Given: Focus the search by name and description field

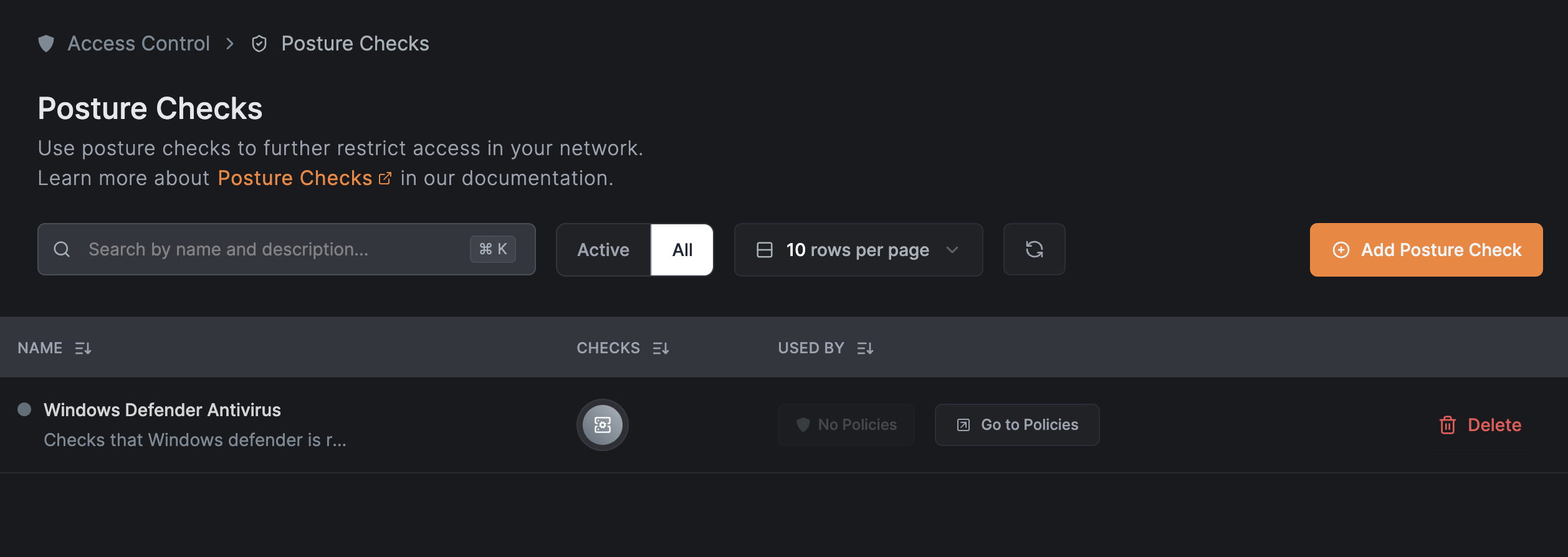Looking at the screenshot, I should click(x=274, y=250).
